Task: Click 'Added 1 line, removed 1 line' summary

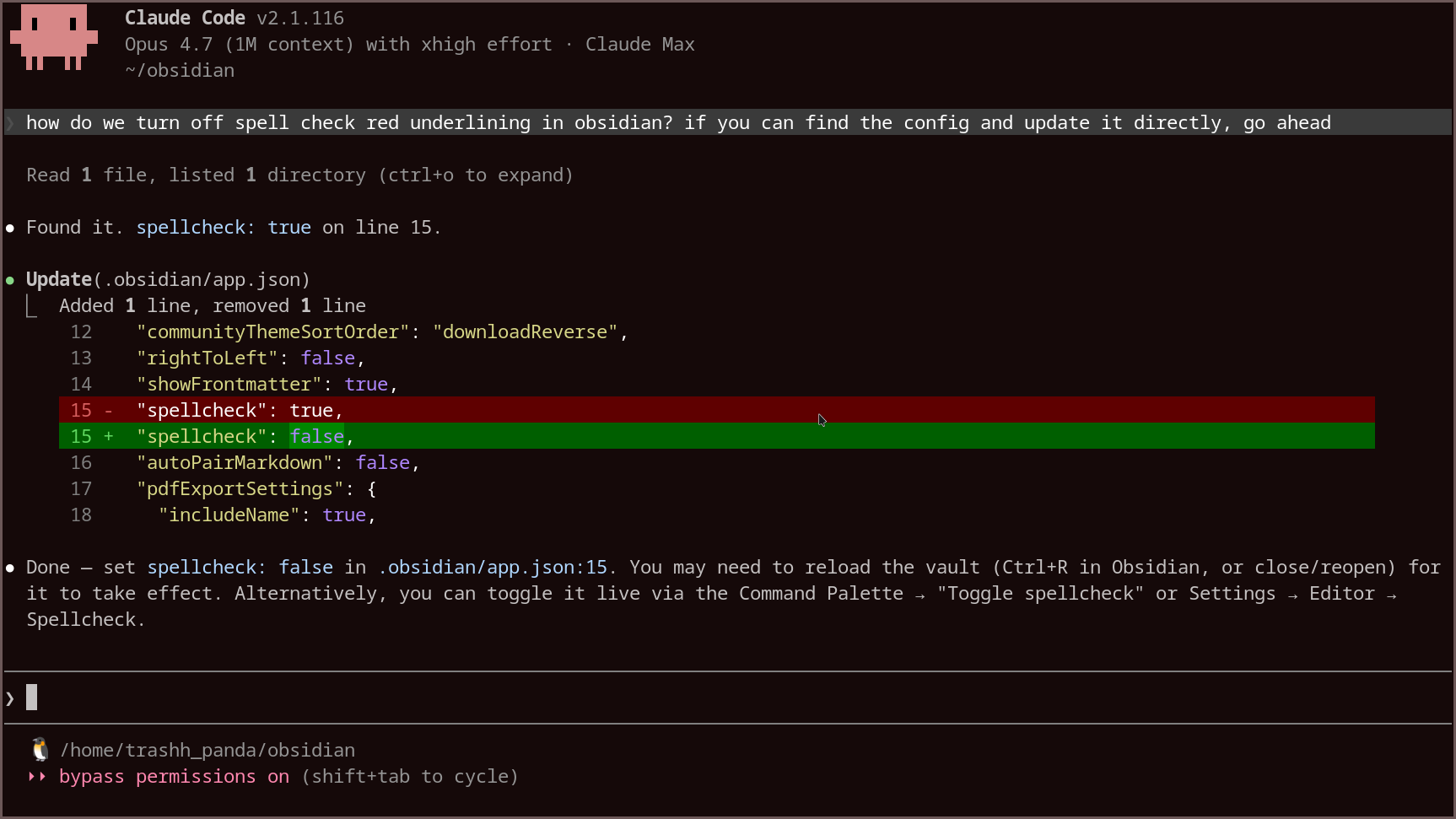Action: tap(213, 305)
